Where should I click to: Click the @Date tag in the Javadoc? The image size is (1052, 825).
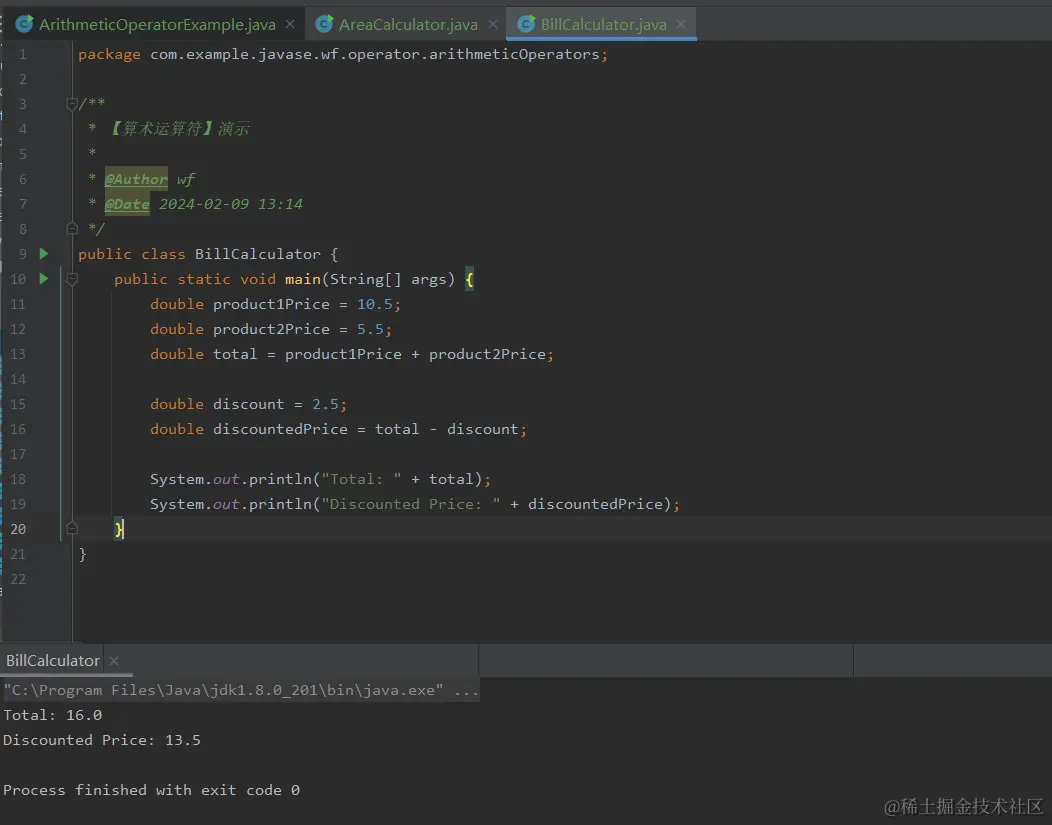click(x=127, y=204)
